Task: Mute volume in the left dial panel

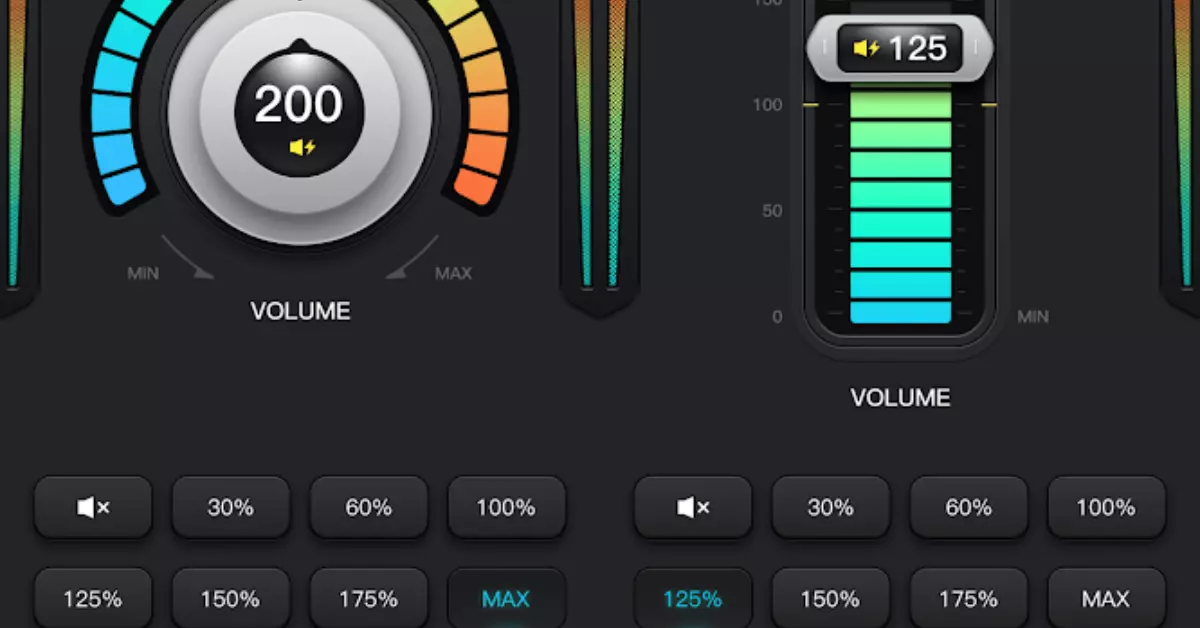Action: pyautogui.click(x=93, y=507)
